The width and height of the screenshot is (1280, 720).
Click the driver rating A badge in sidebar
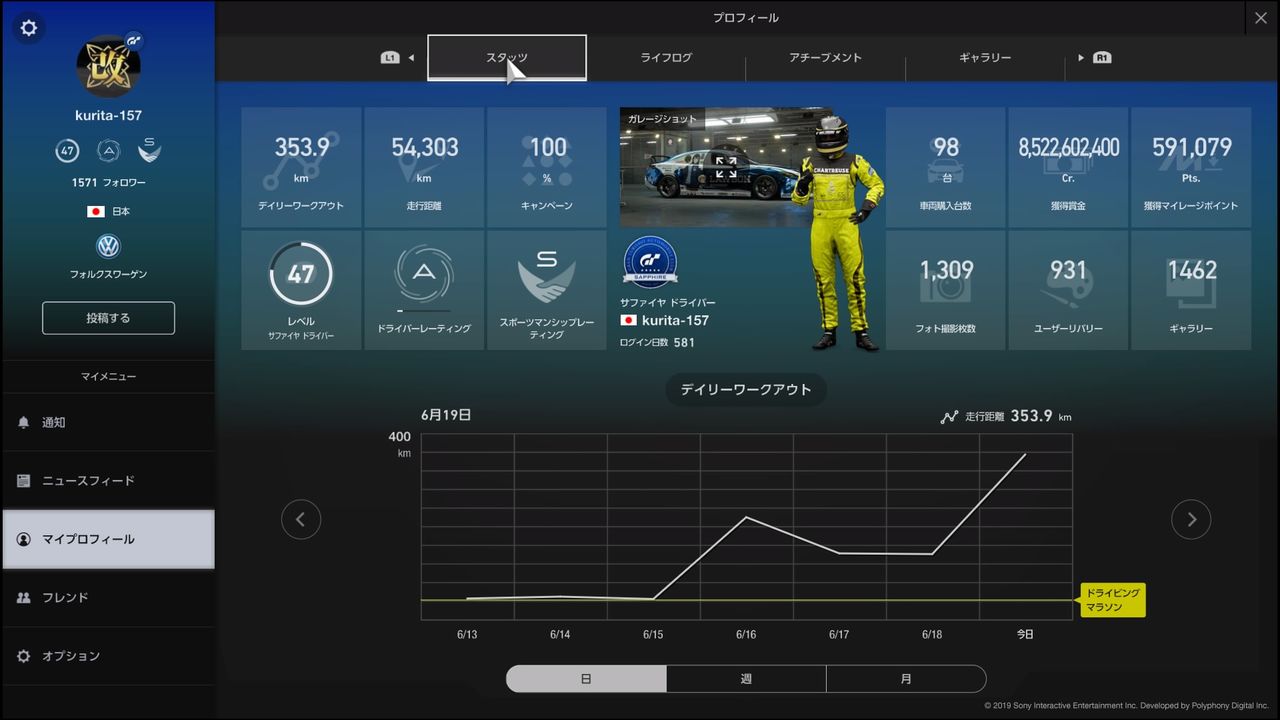108,151
